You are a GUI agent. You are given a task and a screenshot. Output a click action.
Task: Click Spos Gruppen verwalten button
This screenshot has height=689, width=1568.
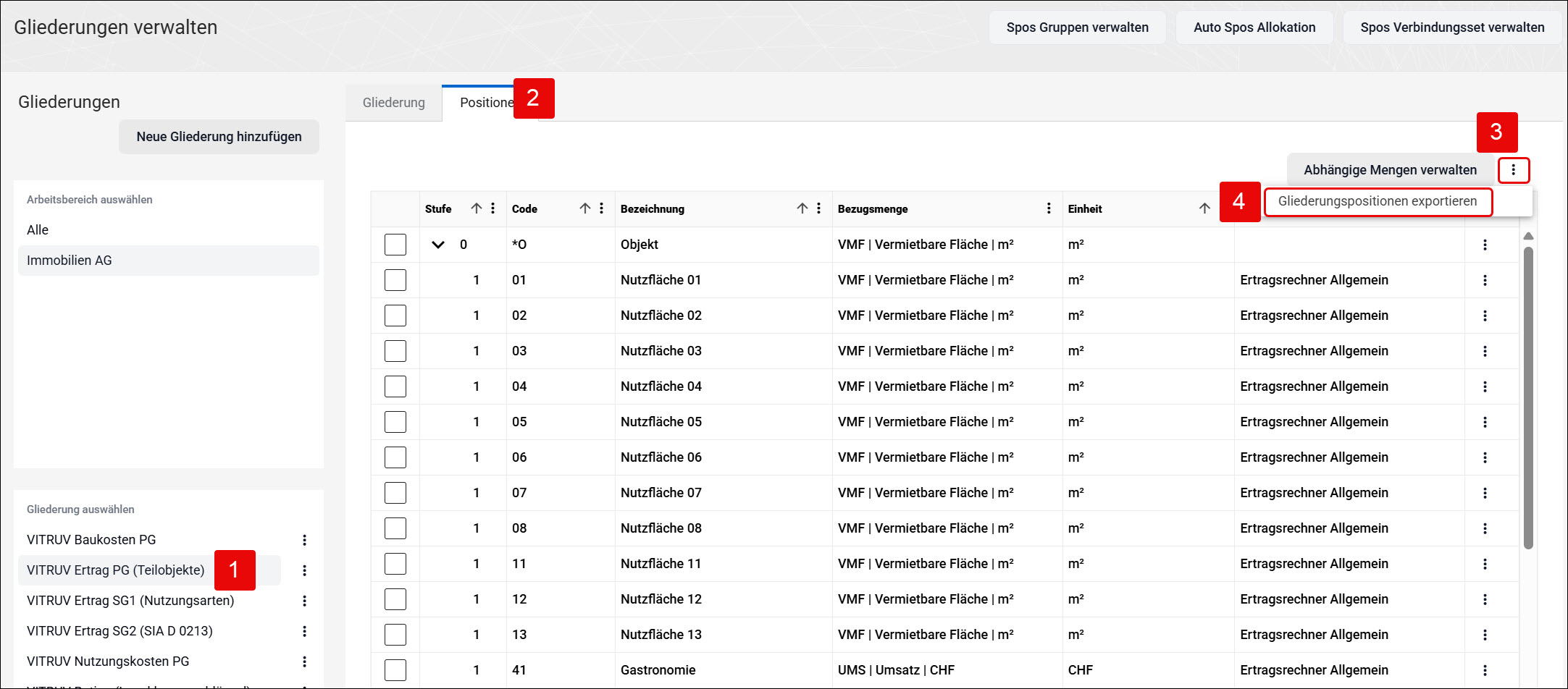click(x=1078, y=28)
